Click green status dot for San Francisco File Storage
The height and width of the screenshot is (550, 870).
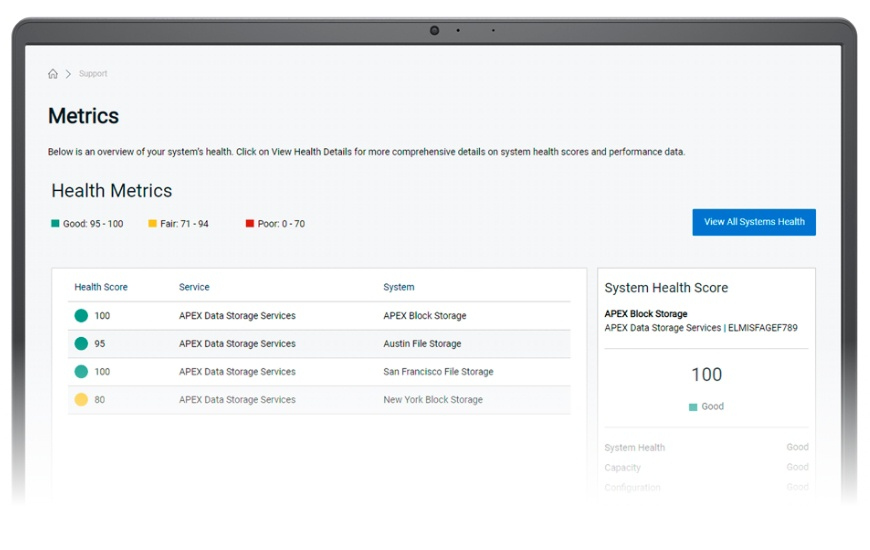(81, 372)
